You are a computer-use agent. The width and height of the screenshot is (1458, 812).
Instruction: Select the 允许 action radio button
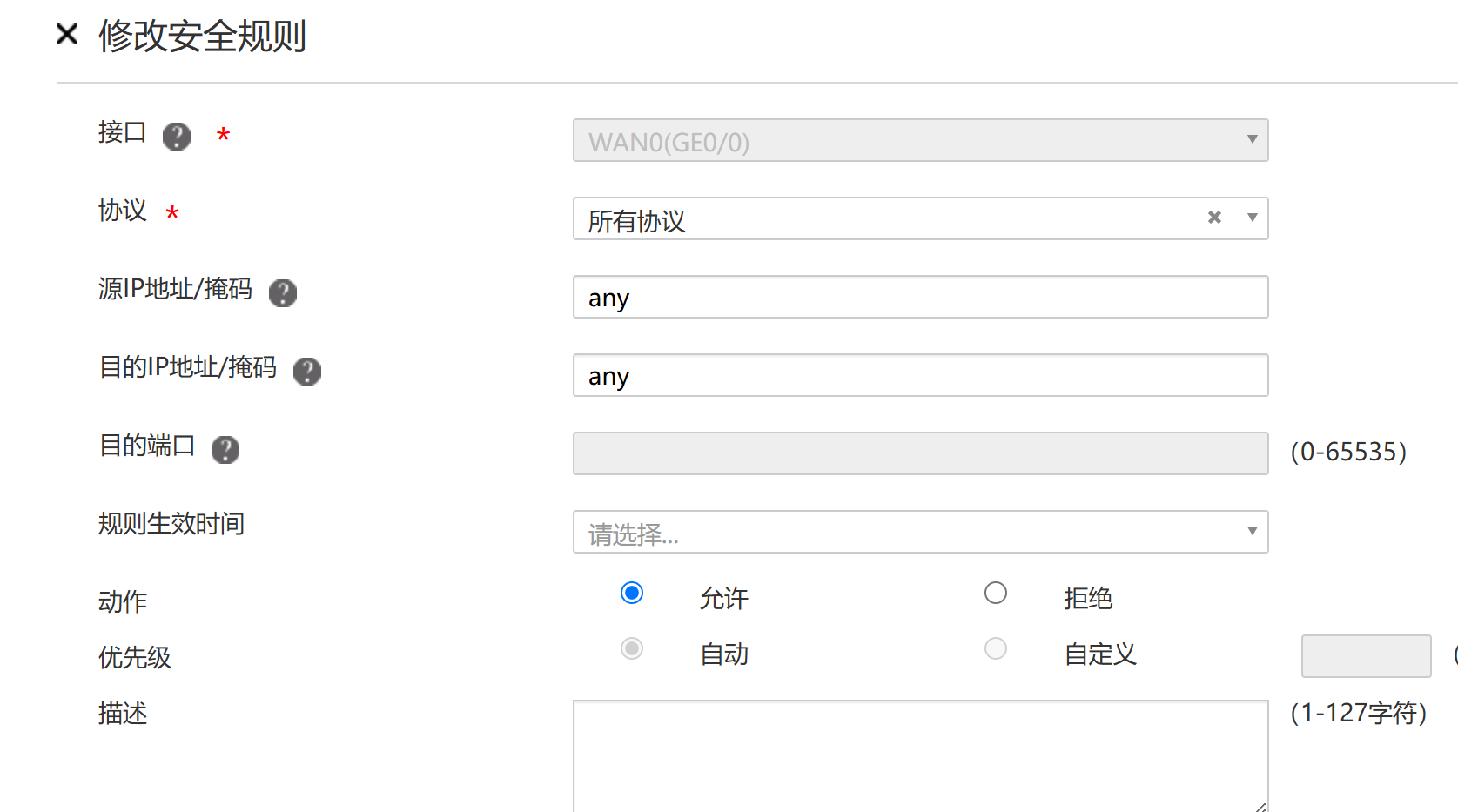632,594
